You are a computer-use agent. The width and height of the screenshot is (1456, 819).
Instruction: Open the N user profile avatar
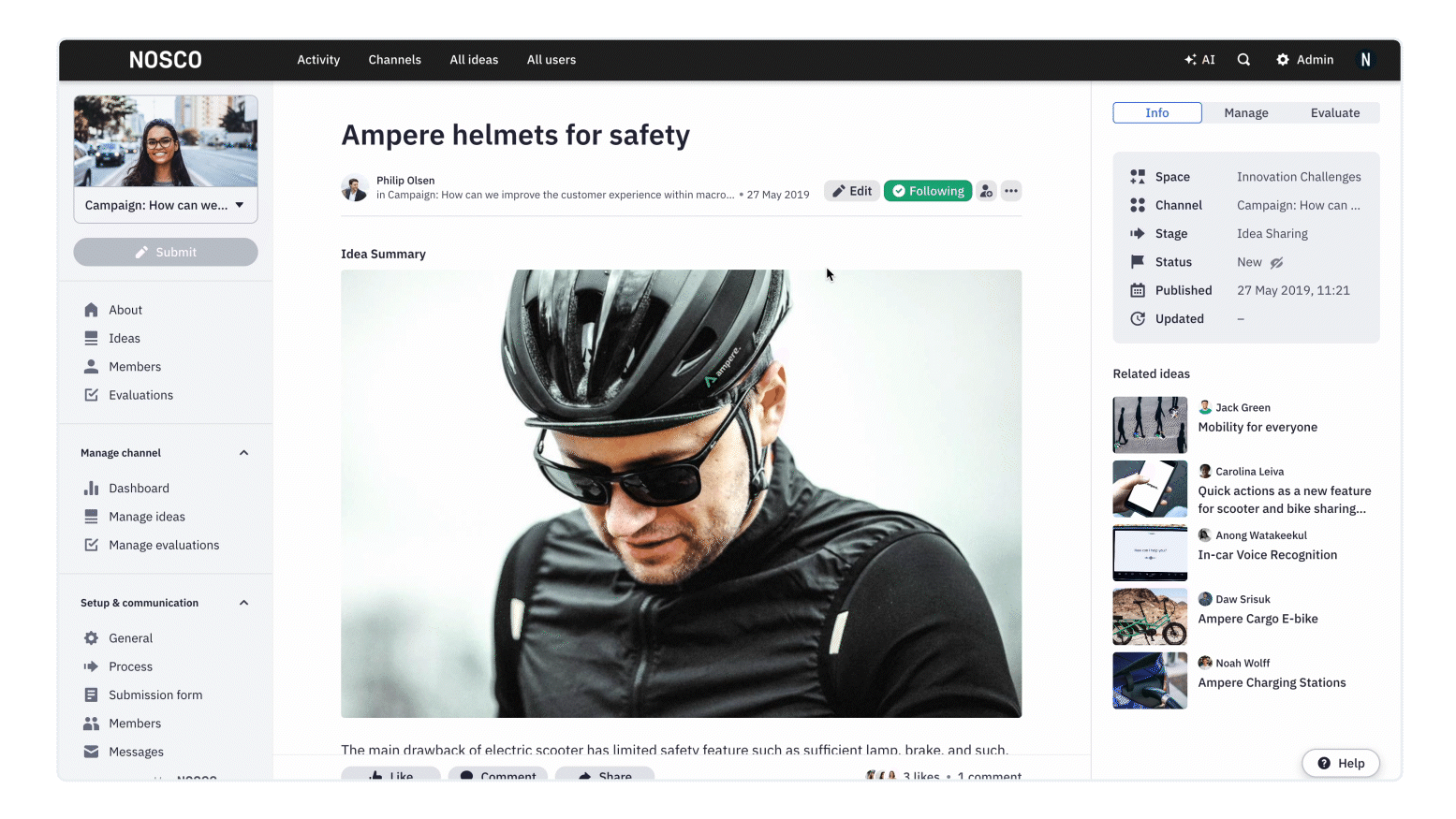[1365, 60]
